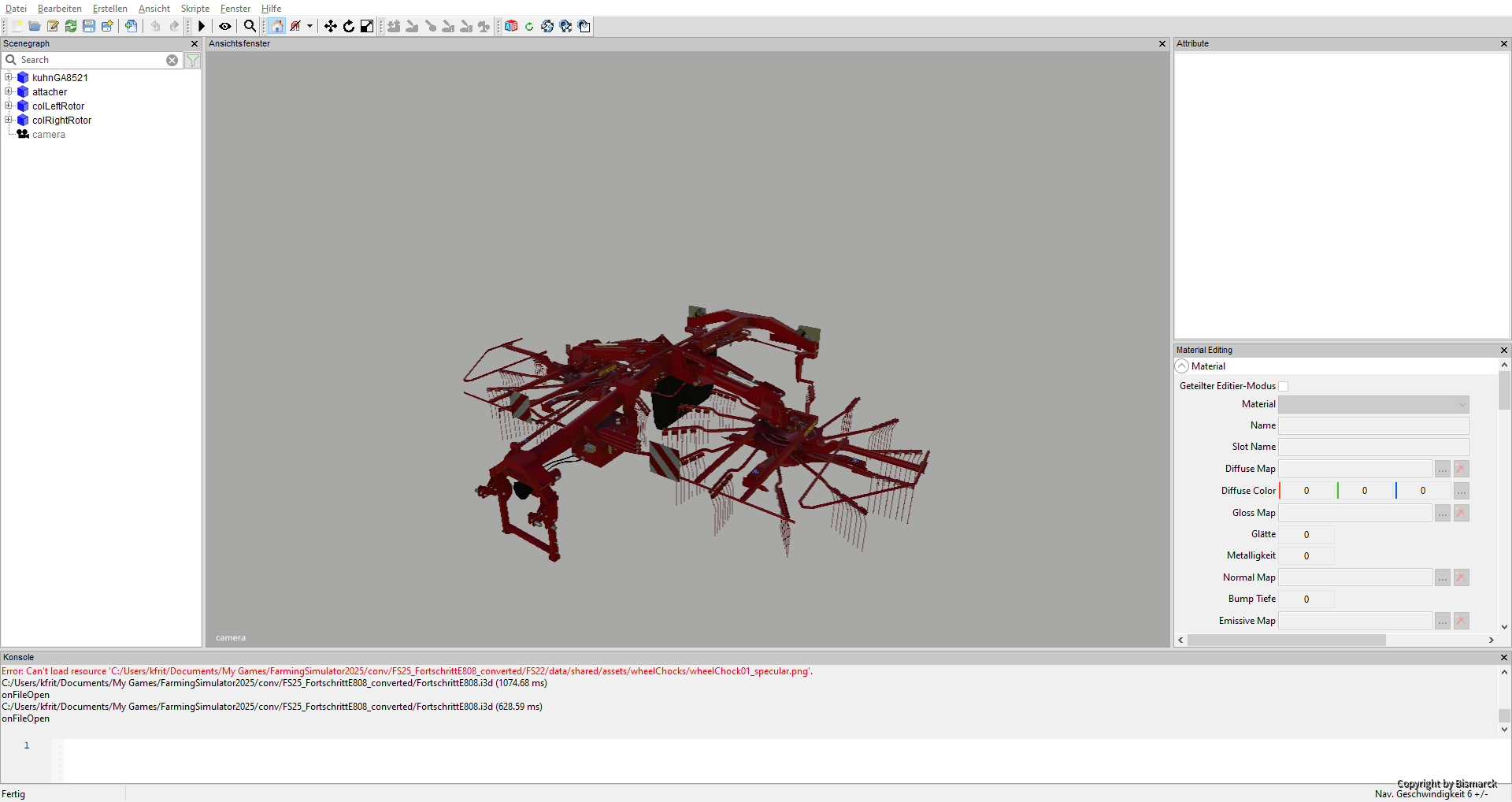1512x802 pixels.
Task: Click the magnifier search icon in toolbar
Action: pos(250,26)
